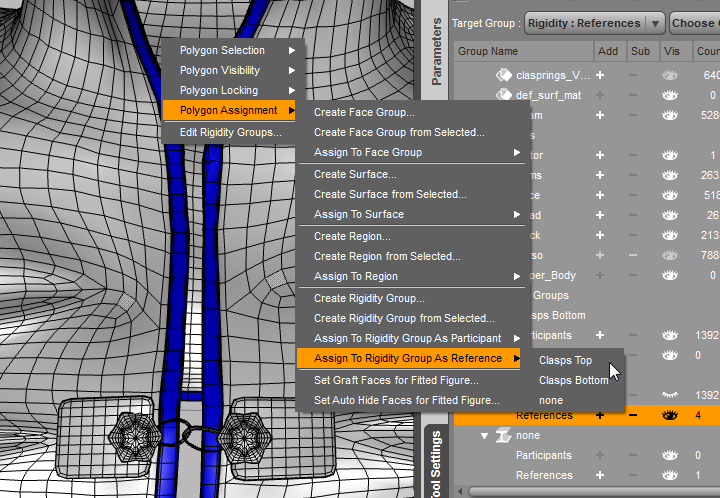Viewport: 720px width, 498px height.
Task: Choose Create Rigidity Group from Selected
Action: click(404, 318)
